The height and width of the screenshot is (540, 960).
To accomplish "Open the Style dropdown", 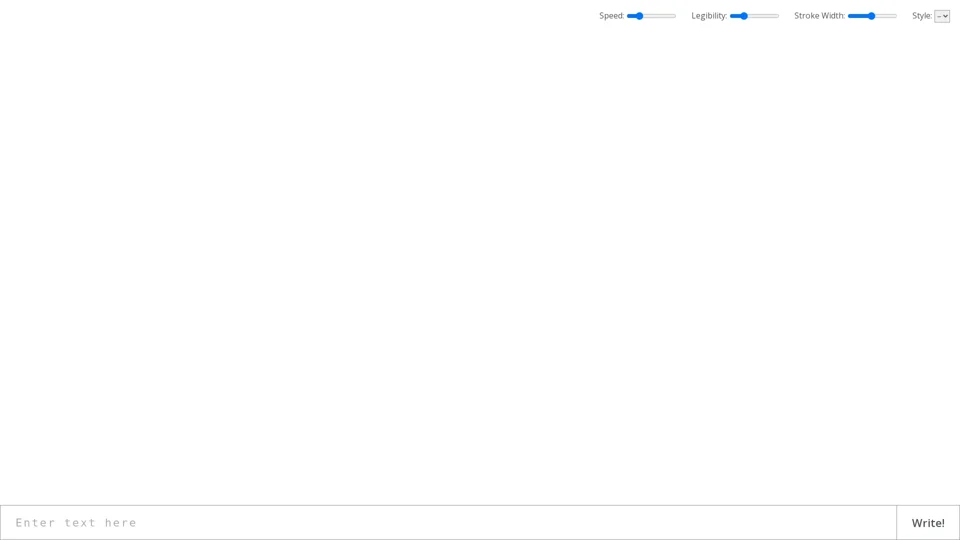I will click(x=942, y=16).
